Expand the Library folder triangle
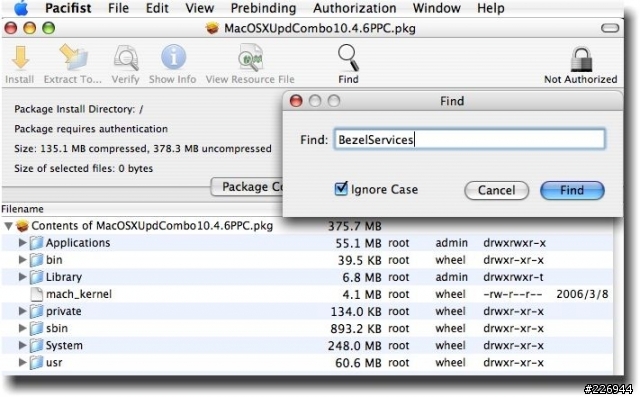Screen dimensions: 640x397 [x=22, y=277]
